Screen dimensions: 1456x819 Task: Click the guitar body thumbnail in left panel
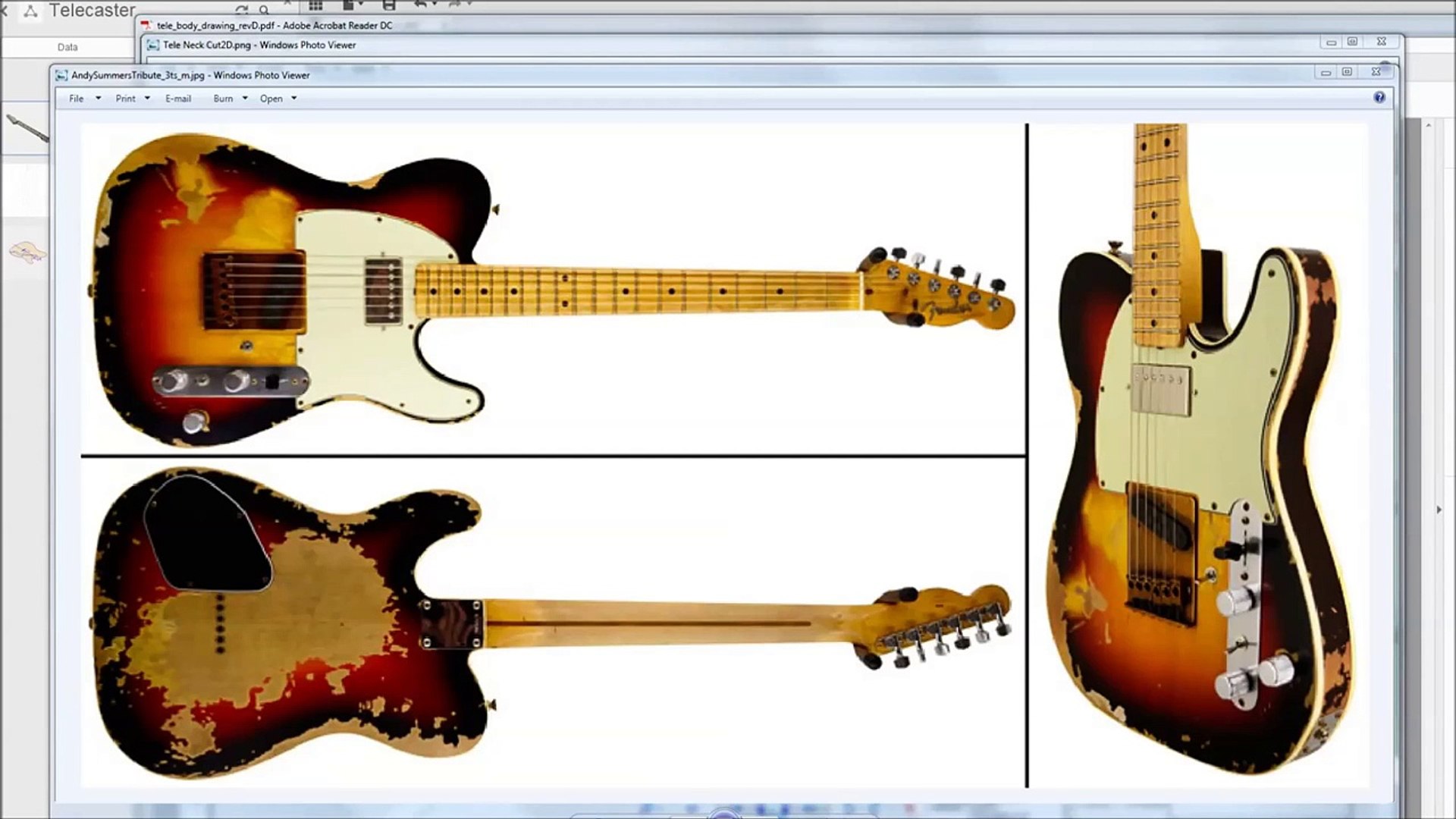28,253
